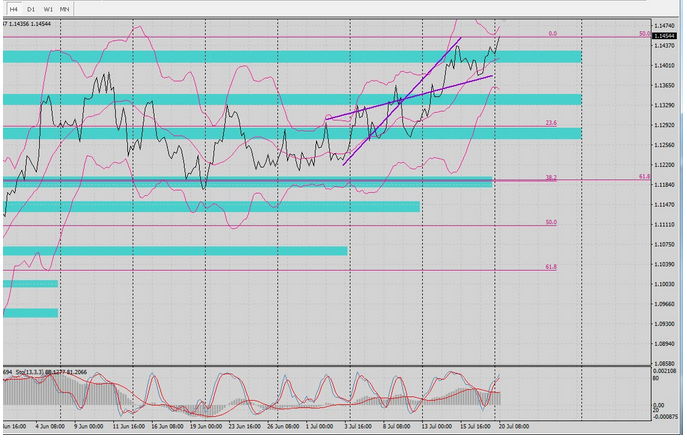This screenshot has height=442, width=687.
Task: Click the topmost teal rectangle zone
Action: pos(290,57)
